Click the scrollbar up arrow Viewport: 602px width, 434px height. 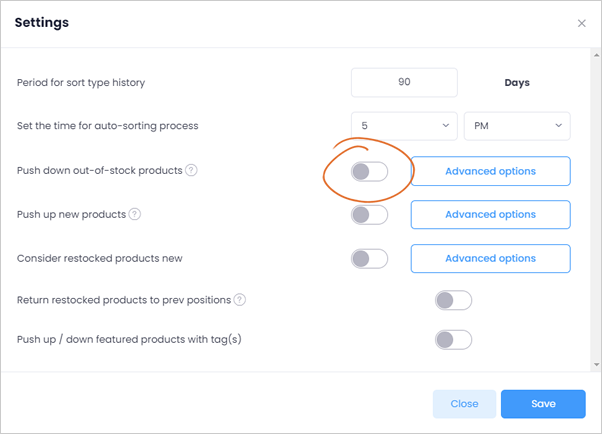click(x=596, y=55)
